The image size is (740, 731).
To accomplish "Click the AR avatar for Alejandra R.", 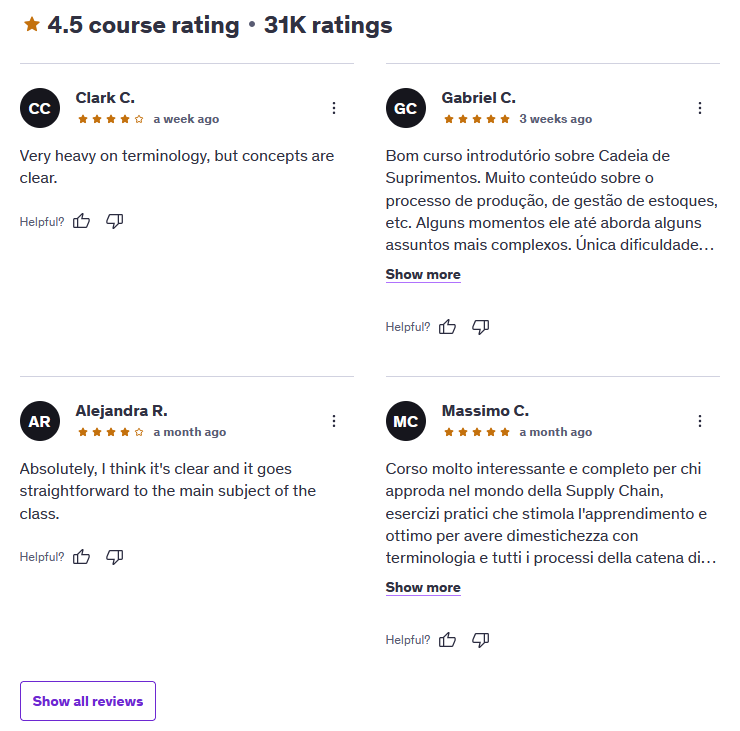I will 40,422.
